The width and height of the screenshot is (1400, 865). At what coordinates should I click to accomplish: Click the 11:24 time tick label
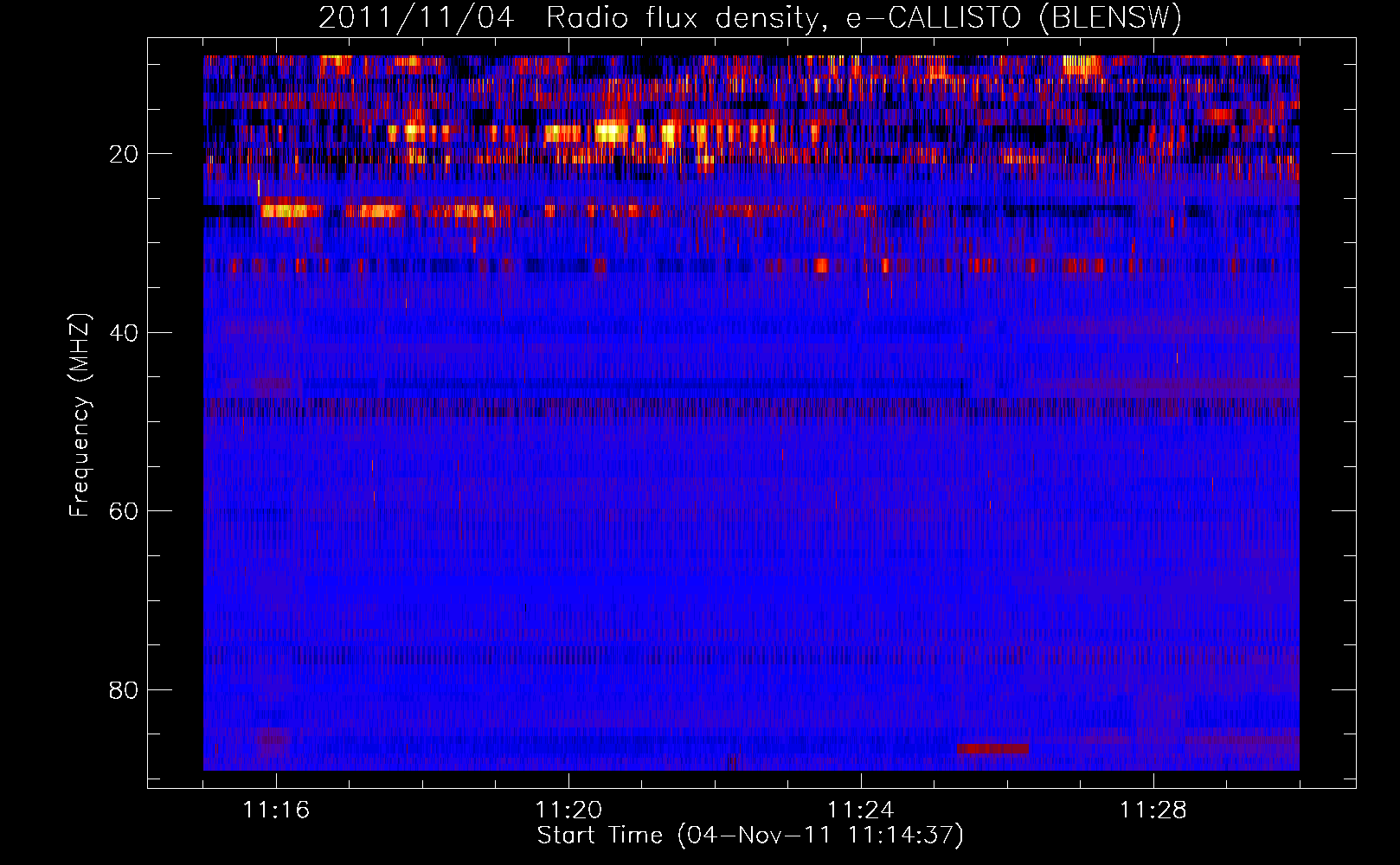point(861,811)
